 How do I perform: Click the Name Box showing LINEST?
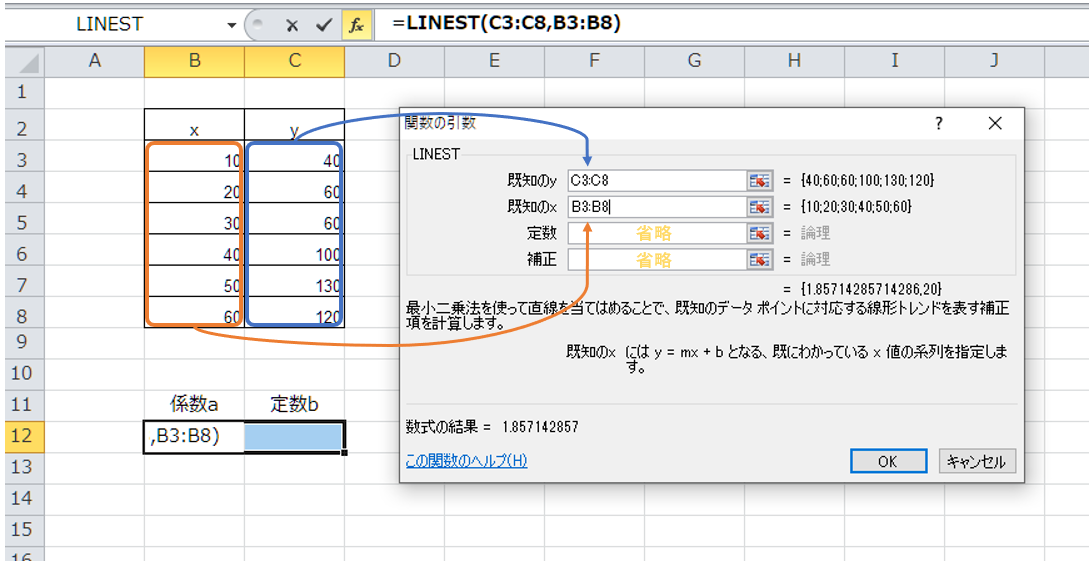111,24
